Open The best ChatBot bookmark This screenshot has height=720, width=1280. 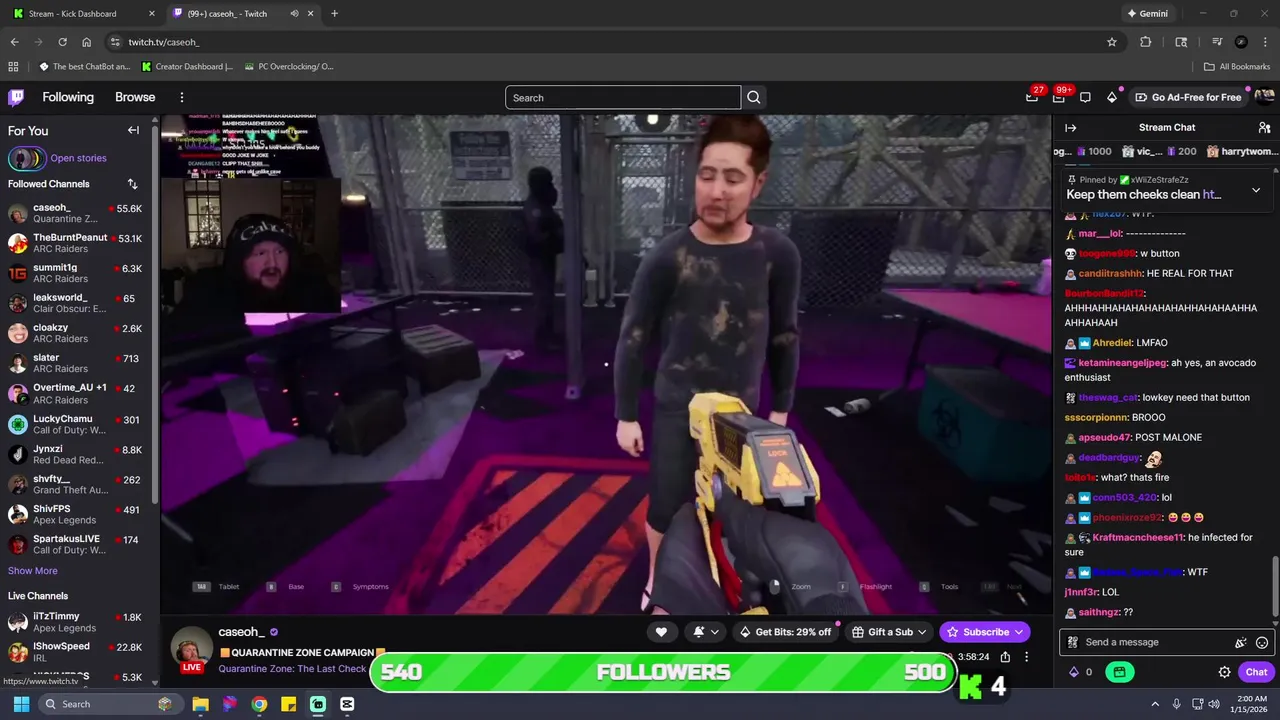pyautogui.click(x=85, y=67)
